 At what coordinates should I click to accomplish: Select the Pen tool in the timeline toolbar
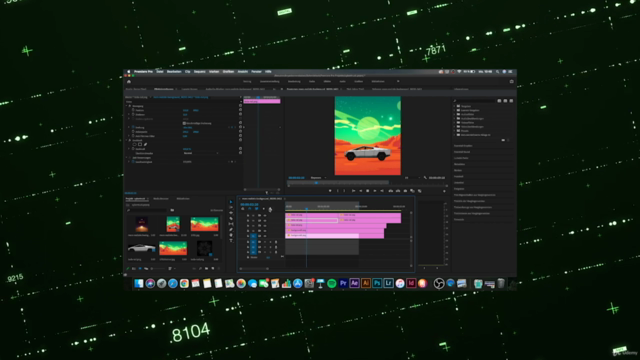coord(231,229)
